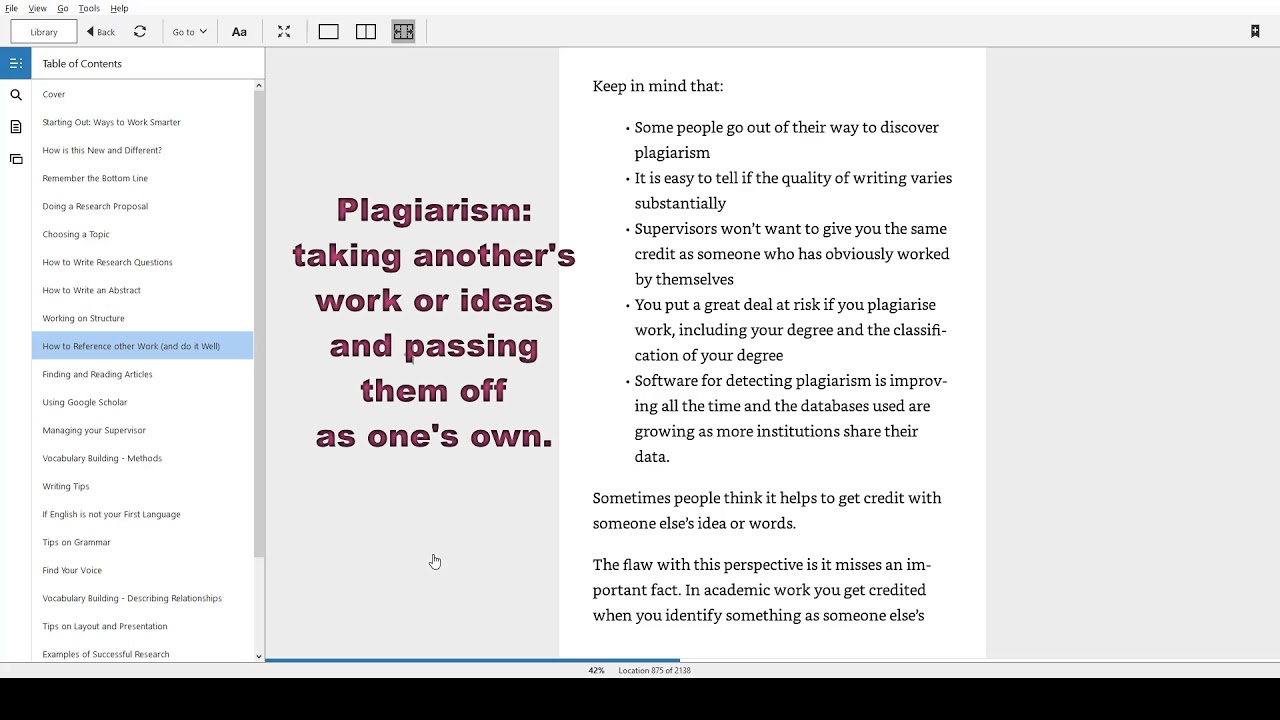Screen dimensions: 1280x720
Task: Go back with the Back button
Action: tap(100, 32)
